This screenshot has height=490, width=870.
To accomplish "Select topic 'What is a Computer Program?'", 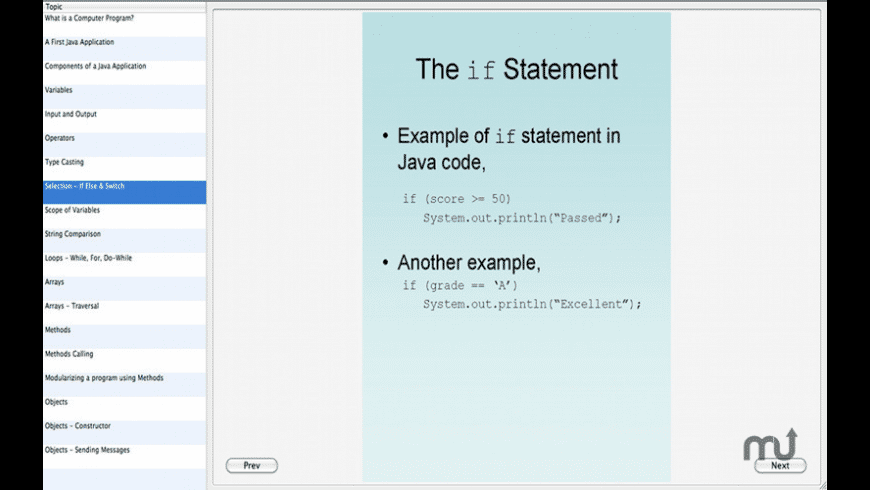I will [x=124, y=24].
